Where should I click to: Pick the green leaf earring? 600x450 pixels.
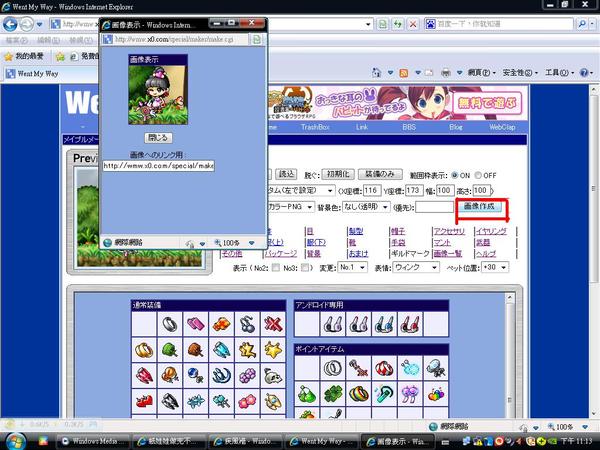(x=170, y=350)
